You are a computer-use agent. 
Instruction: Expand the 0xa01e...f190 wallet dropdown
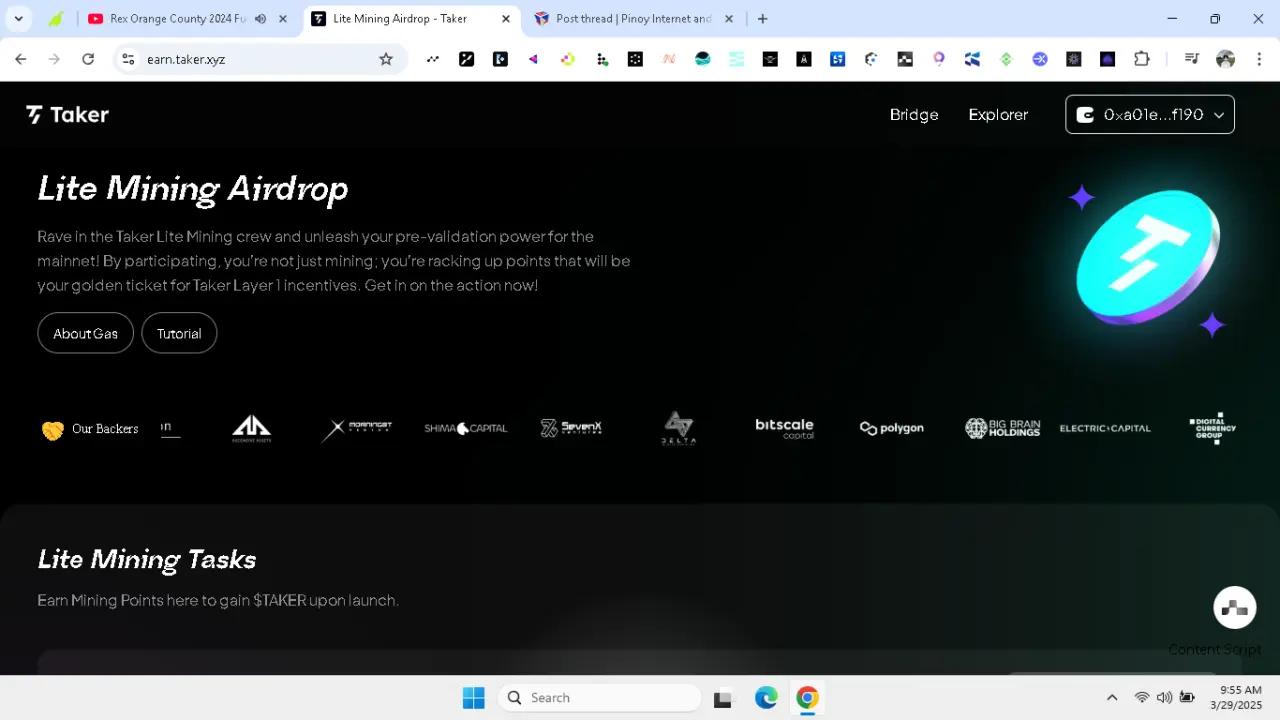coord(1150,115)
